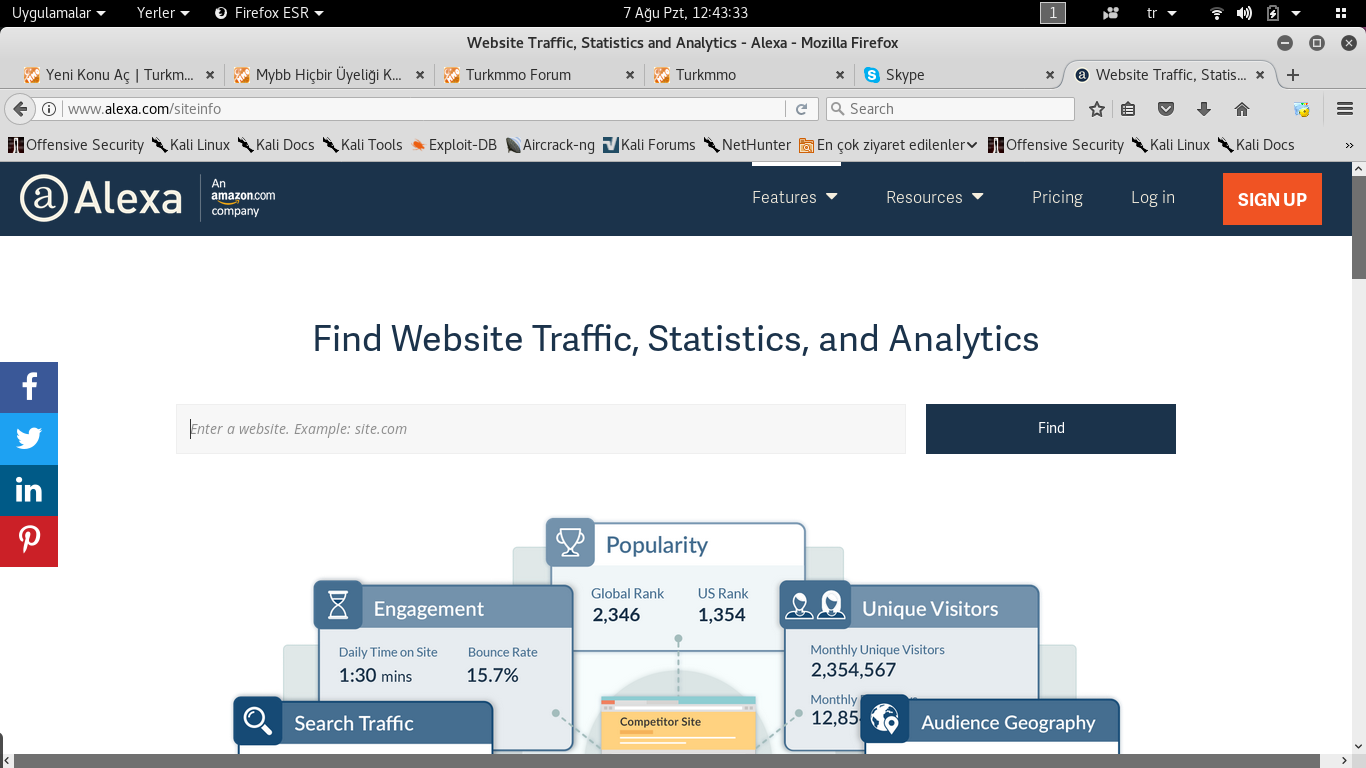
Task: Open the Uygulamalar applications menu
Action: 59,13
